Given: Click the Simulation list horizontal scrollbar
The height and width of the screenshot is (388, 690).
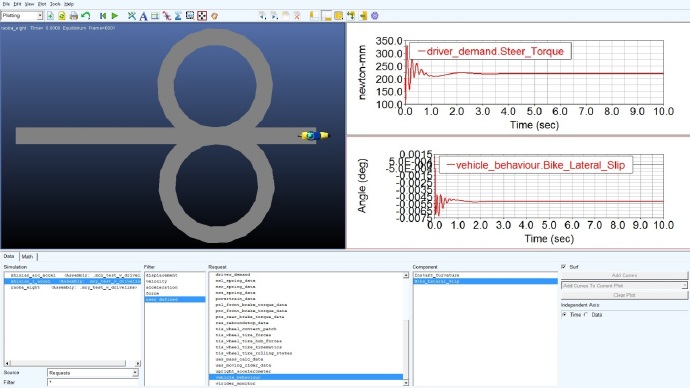Looking at the screenshot, I should coord(72,363).
